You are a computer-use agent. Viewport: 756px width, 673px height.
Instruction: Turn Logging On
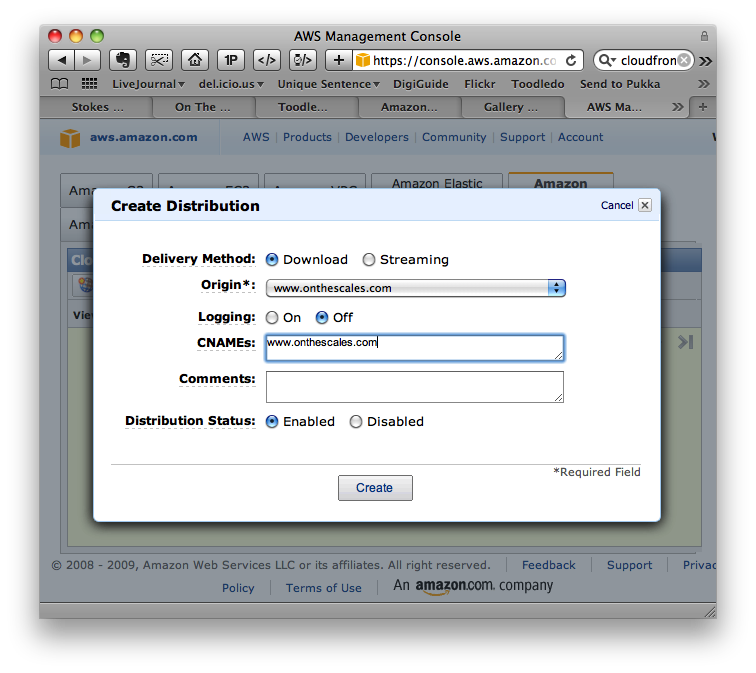(x=272, y=317)
